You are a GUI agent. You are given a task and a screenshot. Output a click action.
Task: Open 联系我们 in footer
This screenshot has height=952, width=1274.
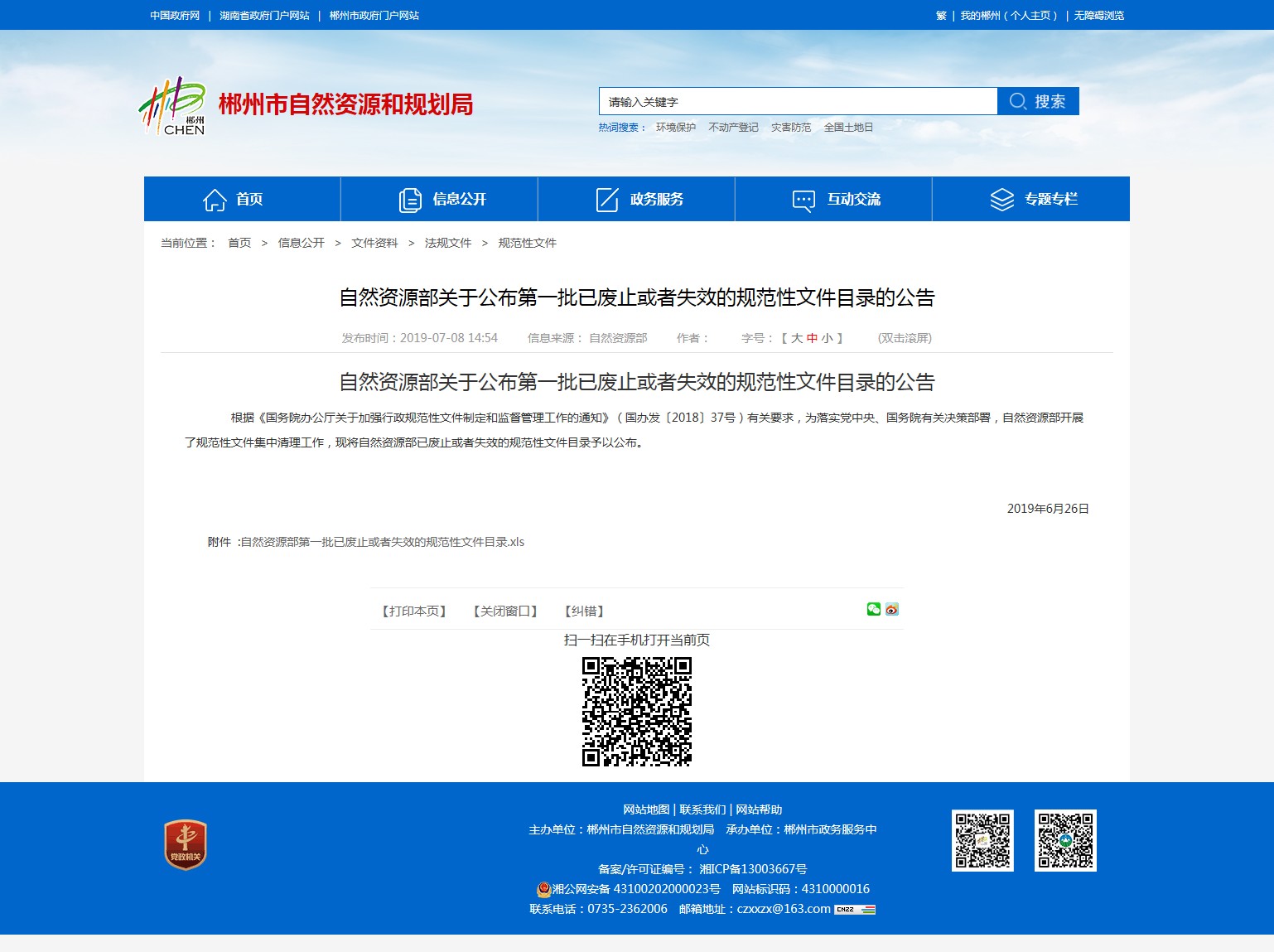tap(702, 809)
